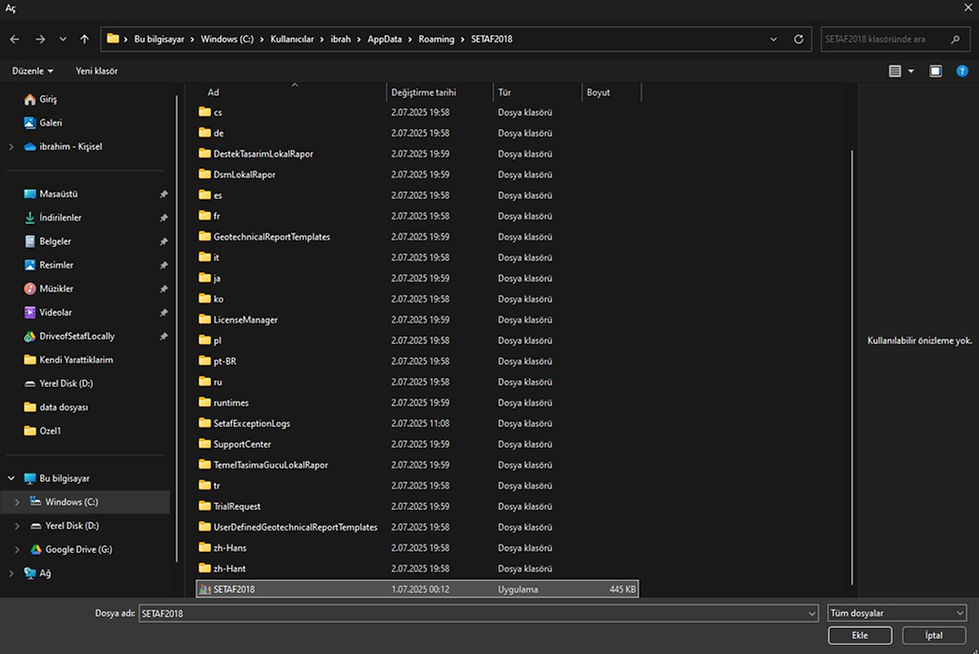Sort files by the Ad column
The height and width of the screenshot is (654, 979).
click(x=214, y=92)
